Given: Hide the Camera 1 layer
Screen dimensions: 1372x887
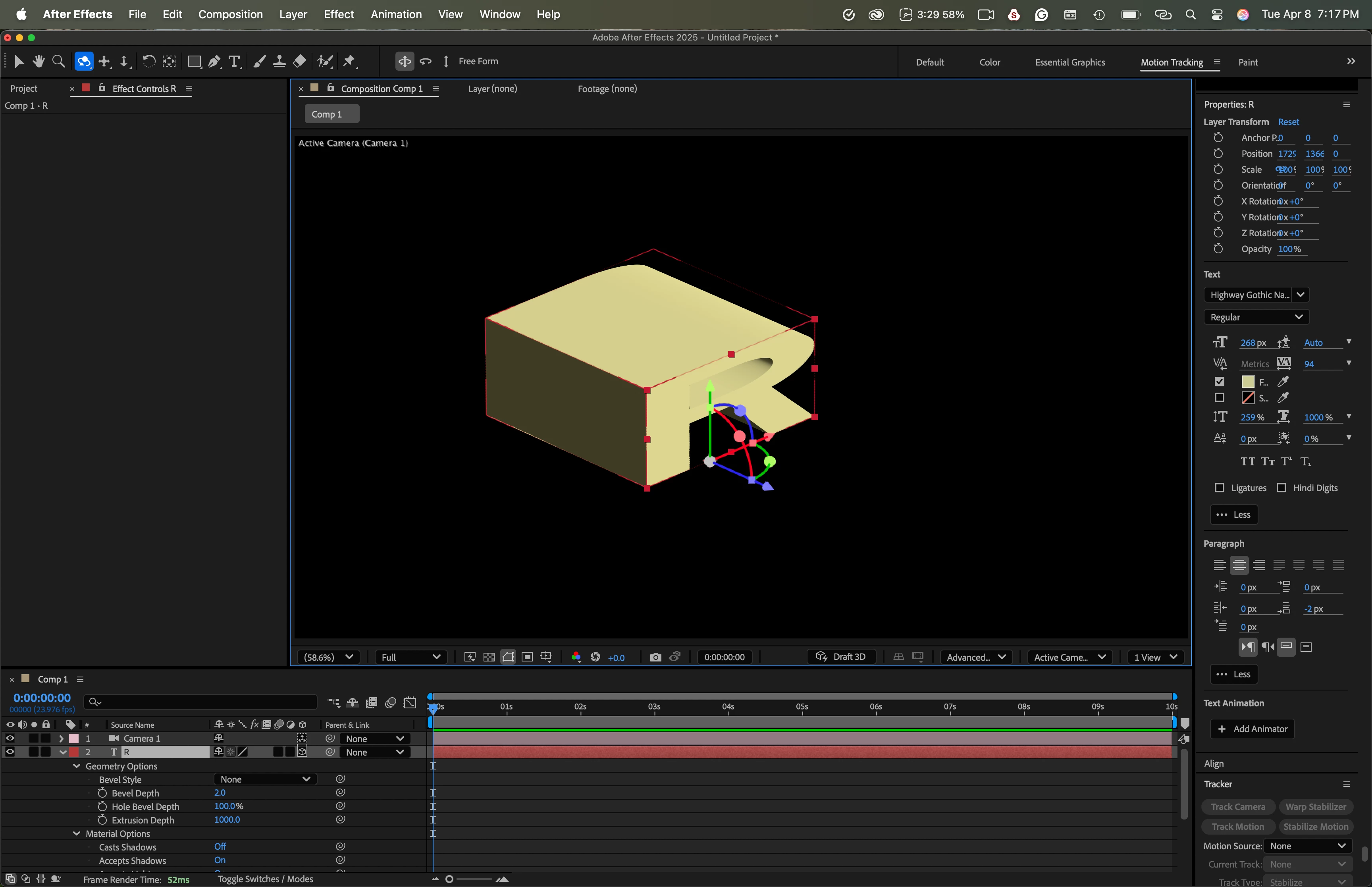Looking at the screenshot, I should 10,739.
